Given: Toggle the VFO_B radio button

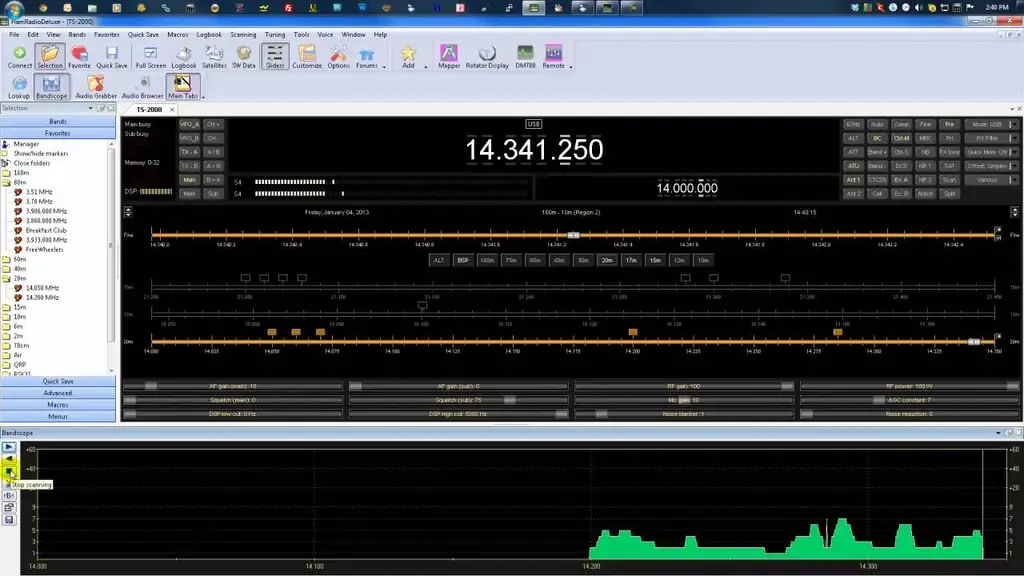Looking at the screenshot, I should pyautogui.click(x=189, y=138).
